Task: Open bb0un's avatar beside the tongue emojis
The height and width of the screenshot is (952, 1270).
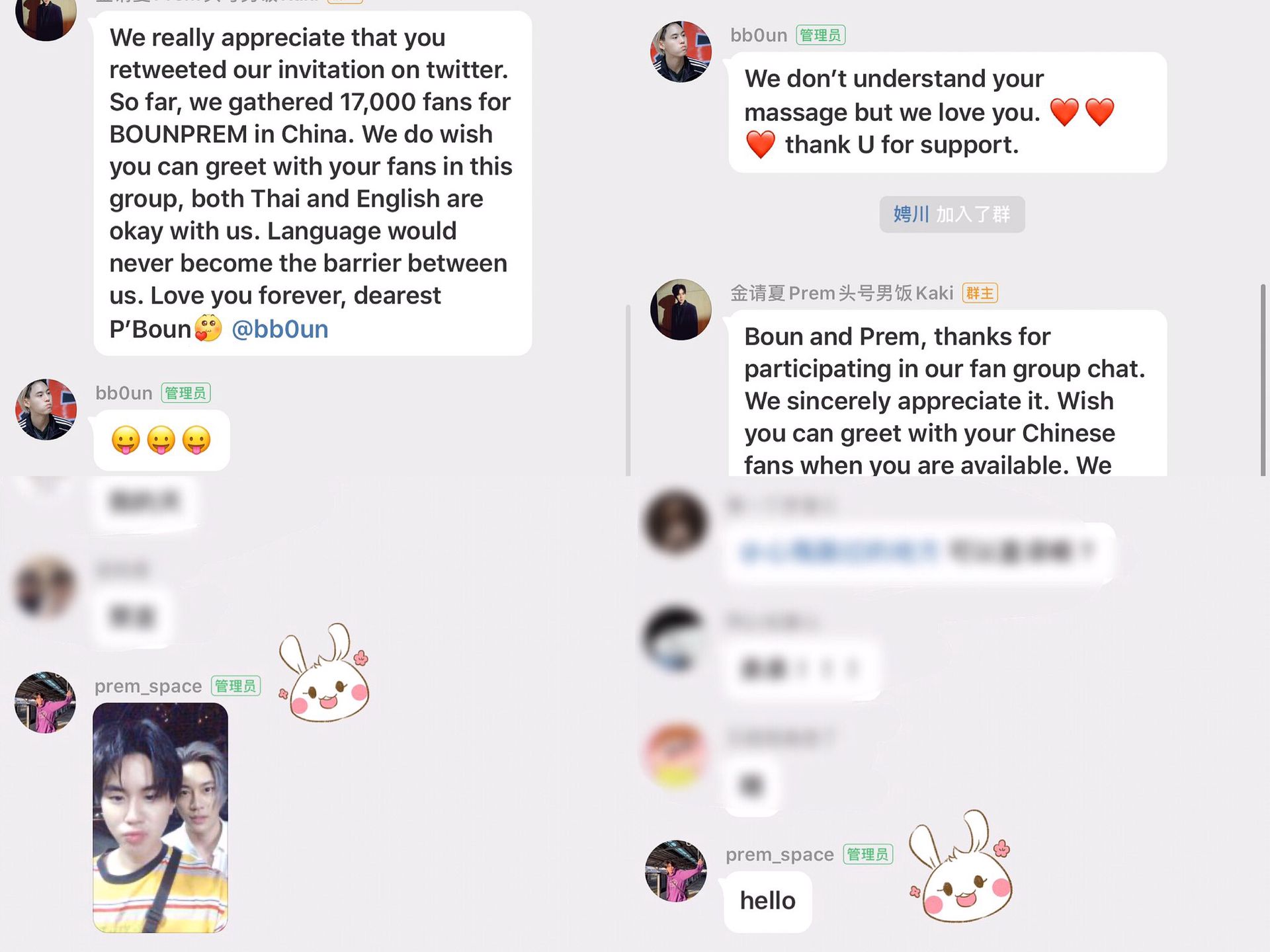Action: pyautogui.click(x=46, y=409)
